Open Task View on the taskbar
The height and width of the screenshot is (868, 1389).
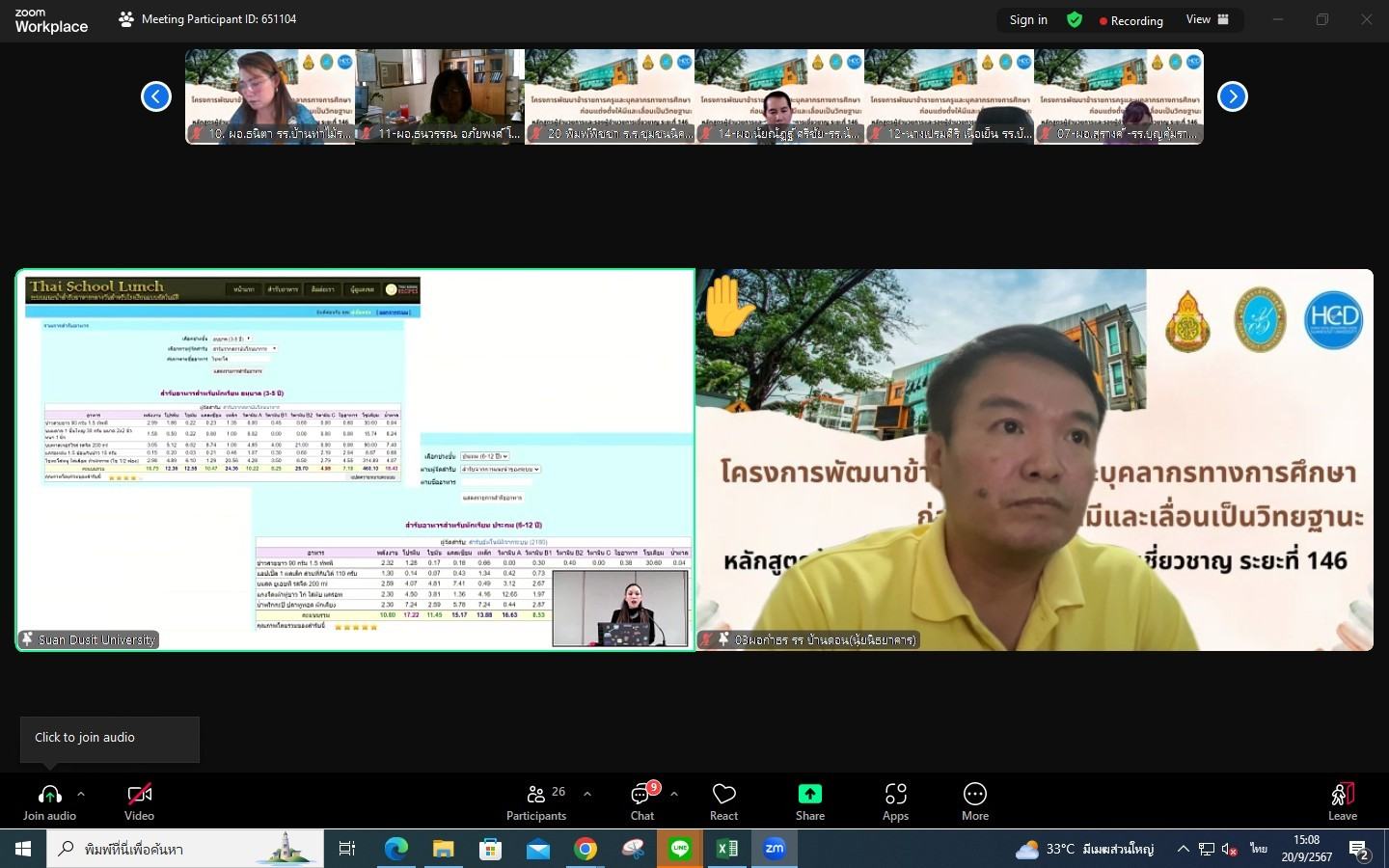click(347, 849)
